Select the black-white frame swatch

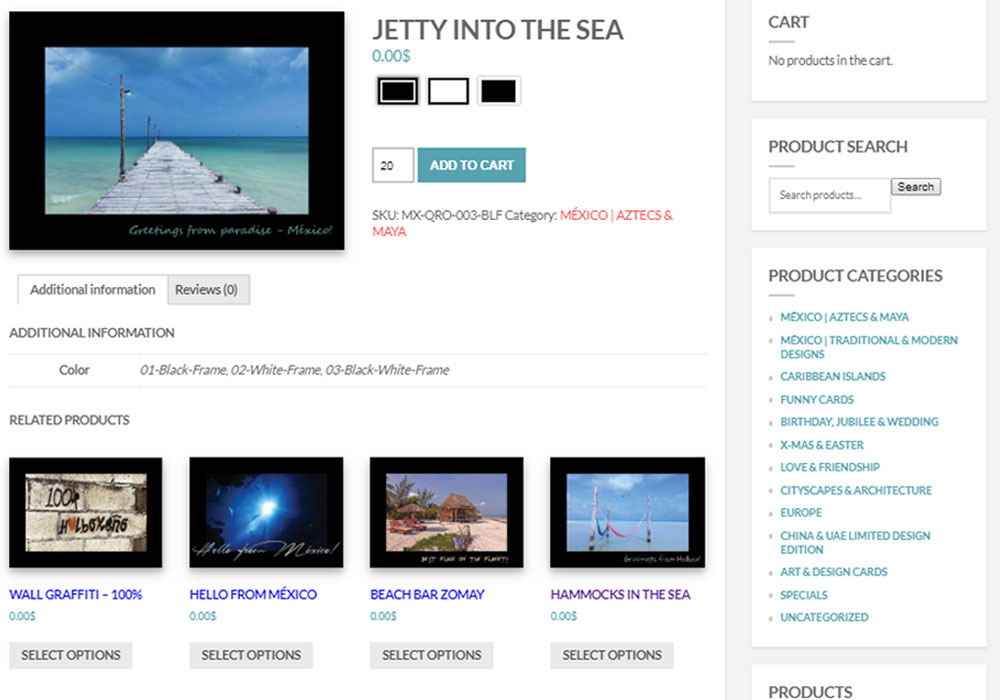pos(498,91)
